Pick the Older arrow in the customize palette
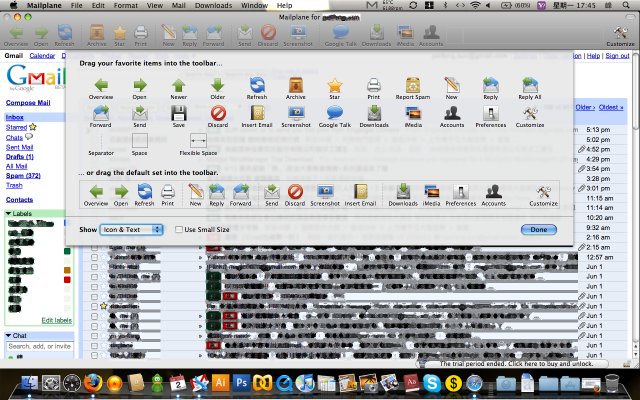The width and height of the screenshot is (640, 400). [218, 88]
